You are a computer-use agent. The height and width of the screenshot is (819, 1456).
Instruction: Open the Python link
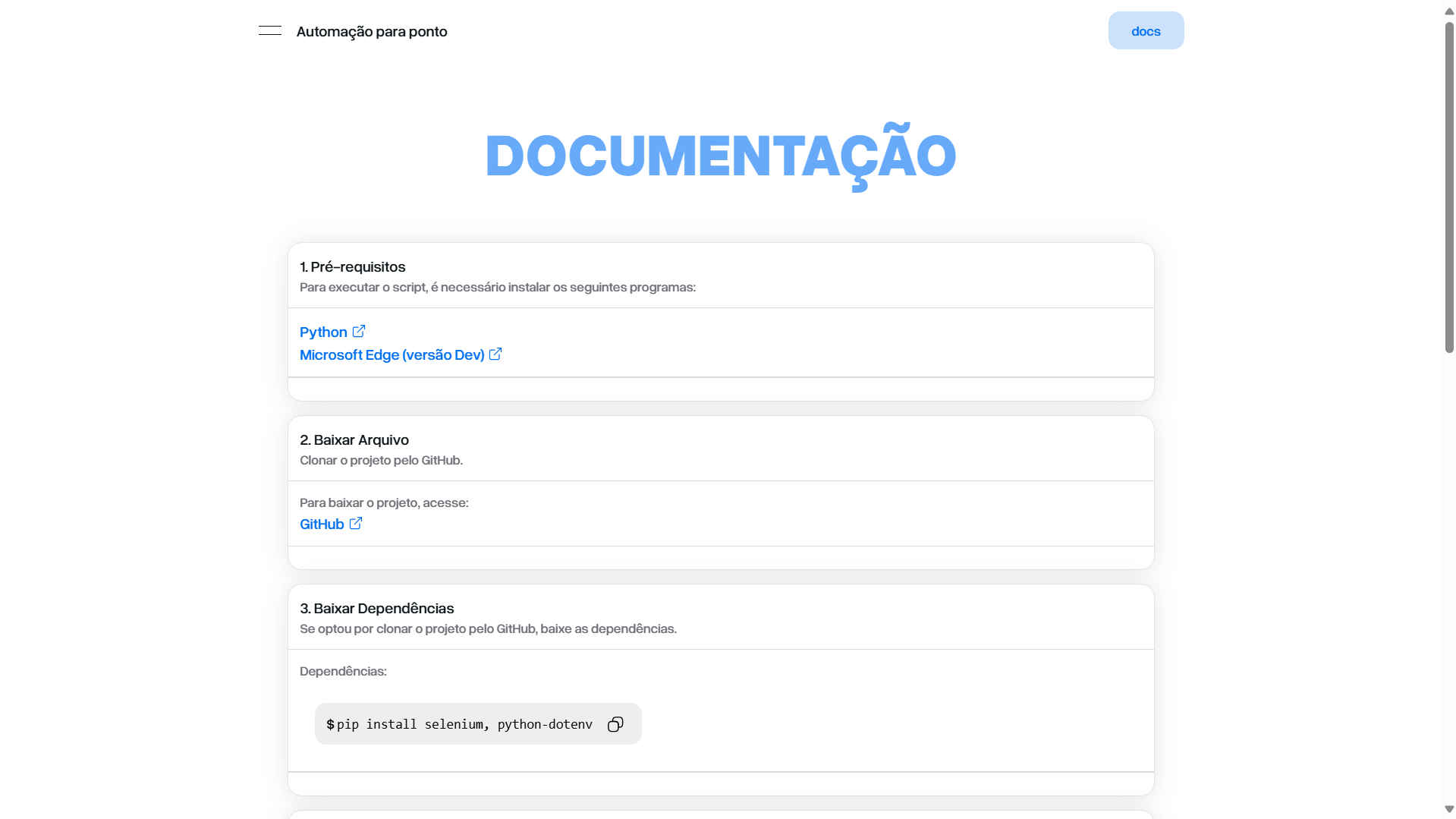click(x=323, y=332)
